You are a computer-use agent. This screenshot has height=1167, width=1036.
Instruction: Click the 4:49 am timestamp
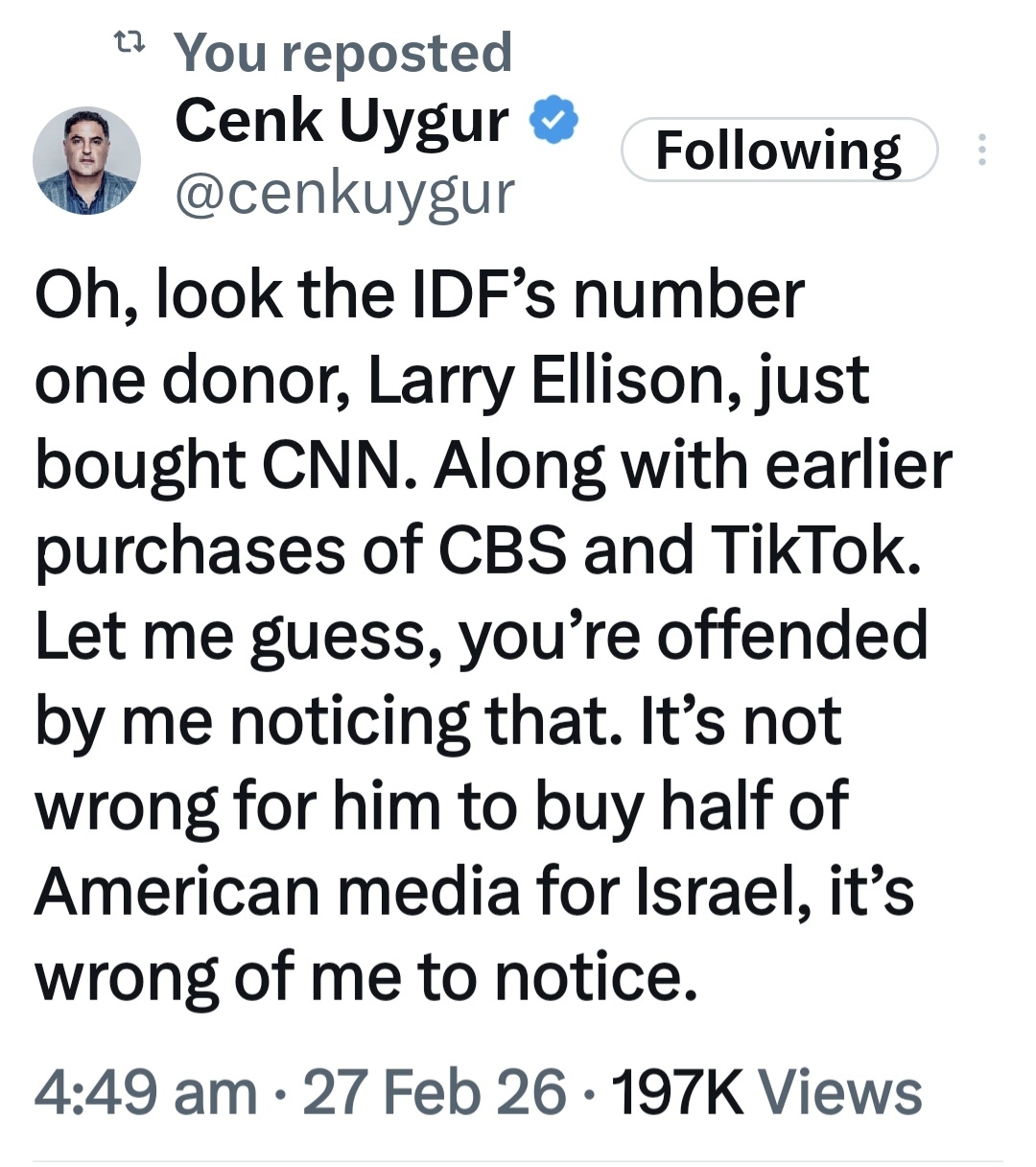[146, 1091]
